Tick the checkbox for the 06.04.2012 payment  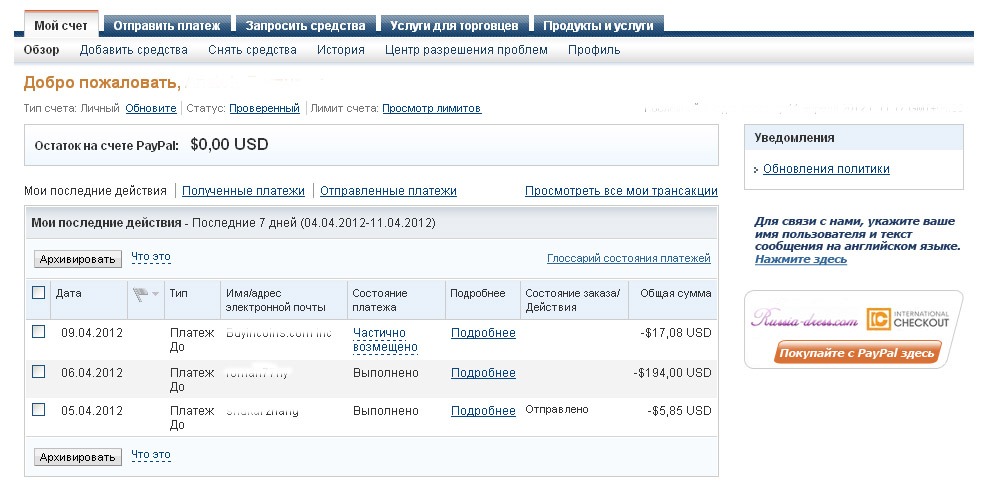39,372
